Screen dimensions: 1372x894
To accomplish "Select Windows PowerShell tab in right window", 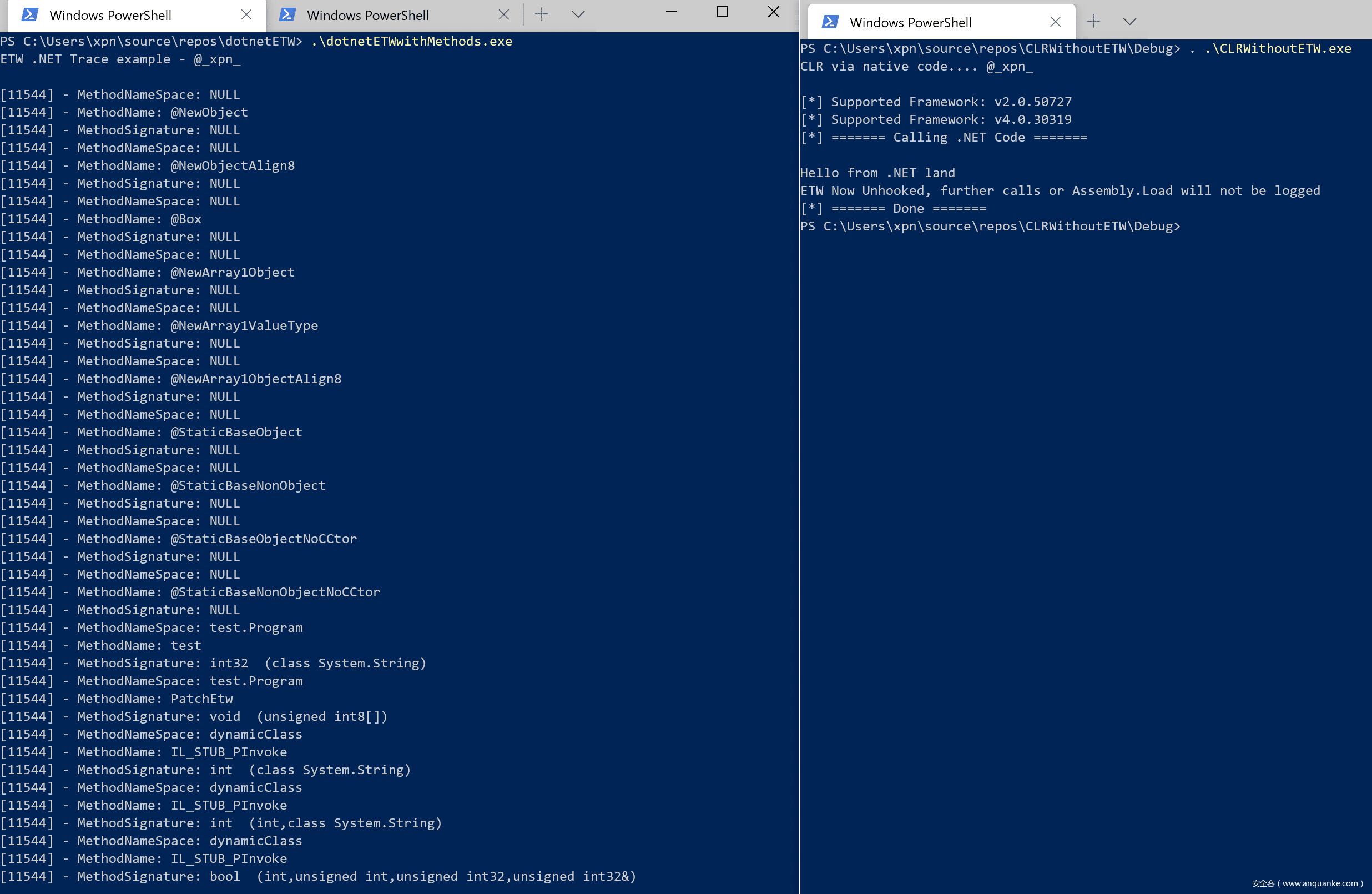I will coord(910,22).
